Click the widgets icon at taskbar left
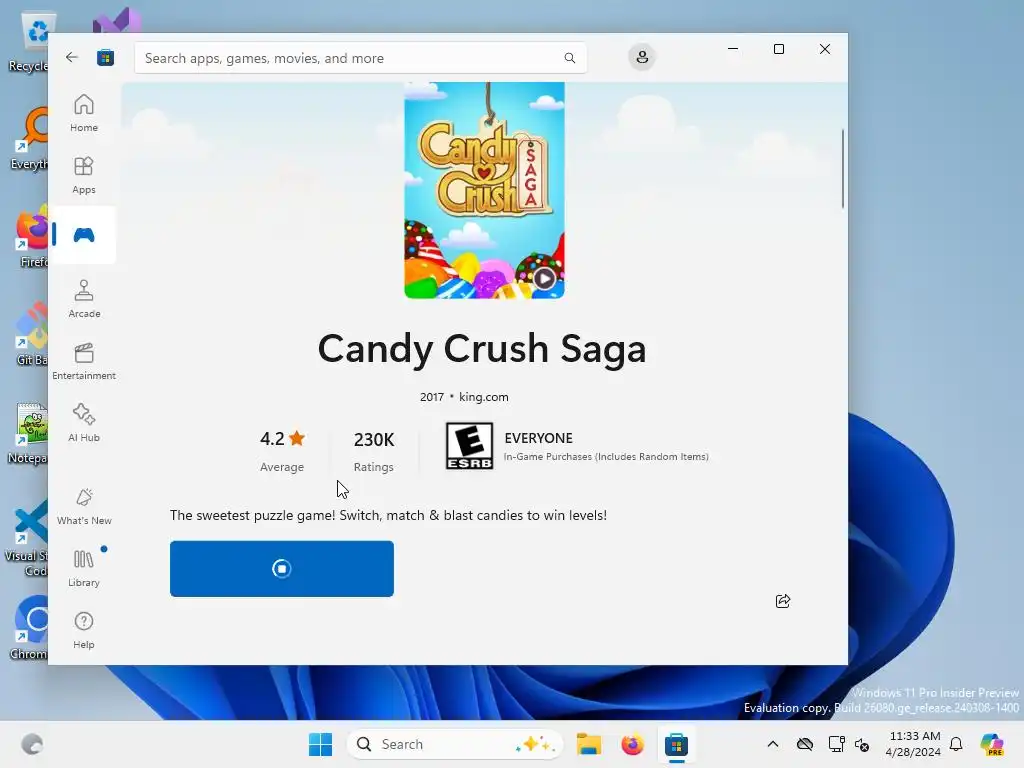Viewport: 1024px width, 768px height. click(32, 744)
